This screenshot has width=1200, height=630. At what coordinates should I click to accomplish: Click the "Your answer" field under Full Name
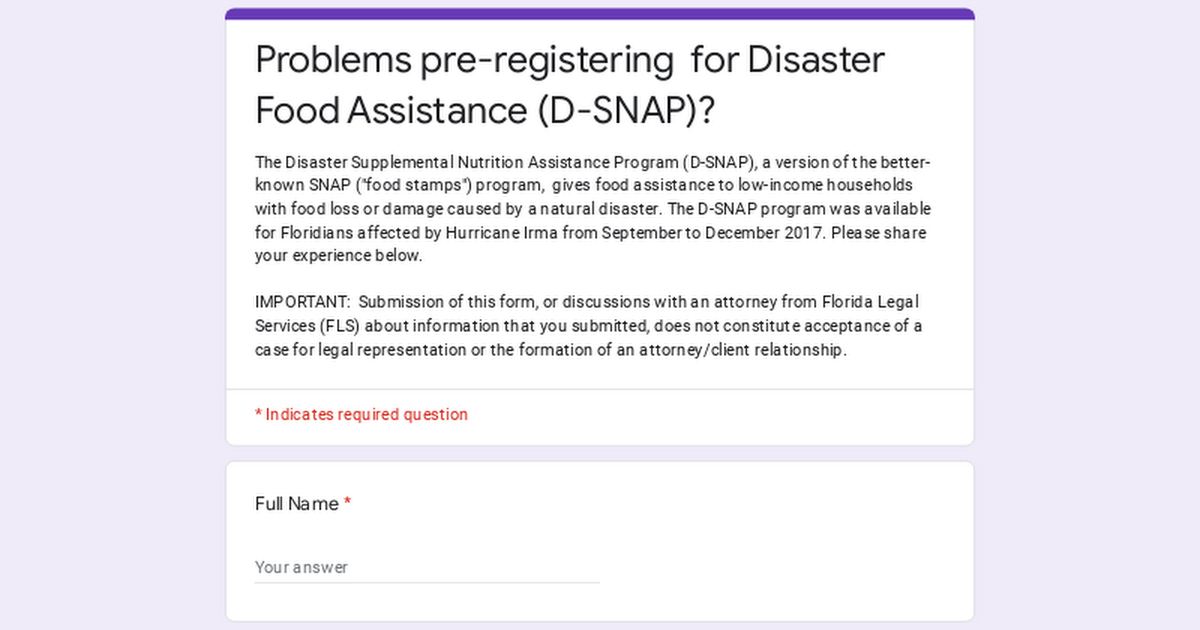pyautogui.click(x=427, y=567)
